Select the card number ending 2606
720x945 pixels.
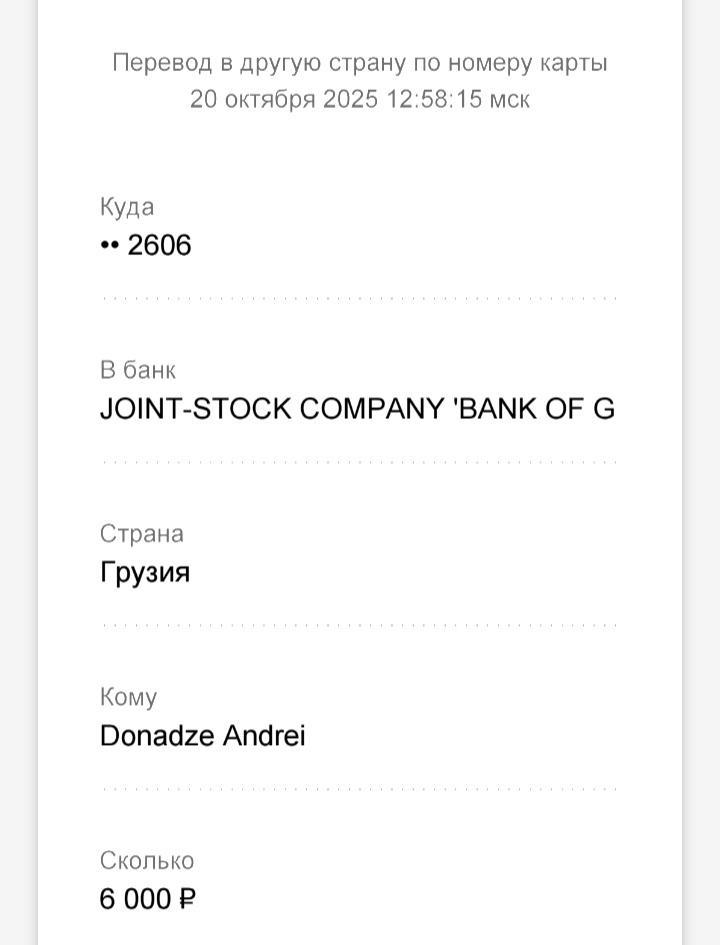coord(159,246)
